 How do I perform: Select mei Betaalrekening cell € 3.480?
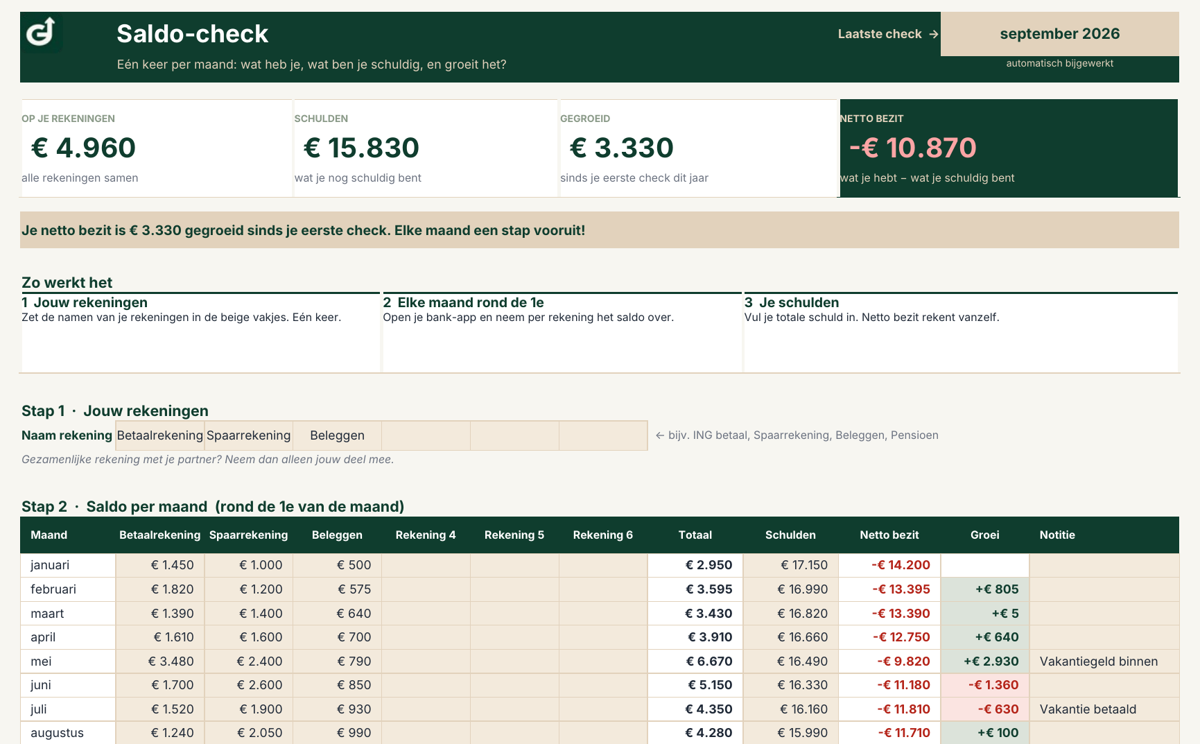[x=160, y=661]
